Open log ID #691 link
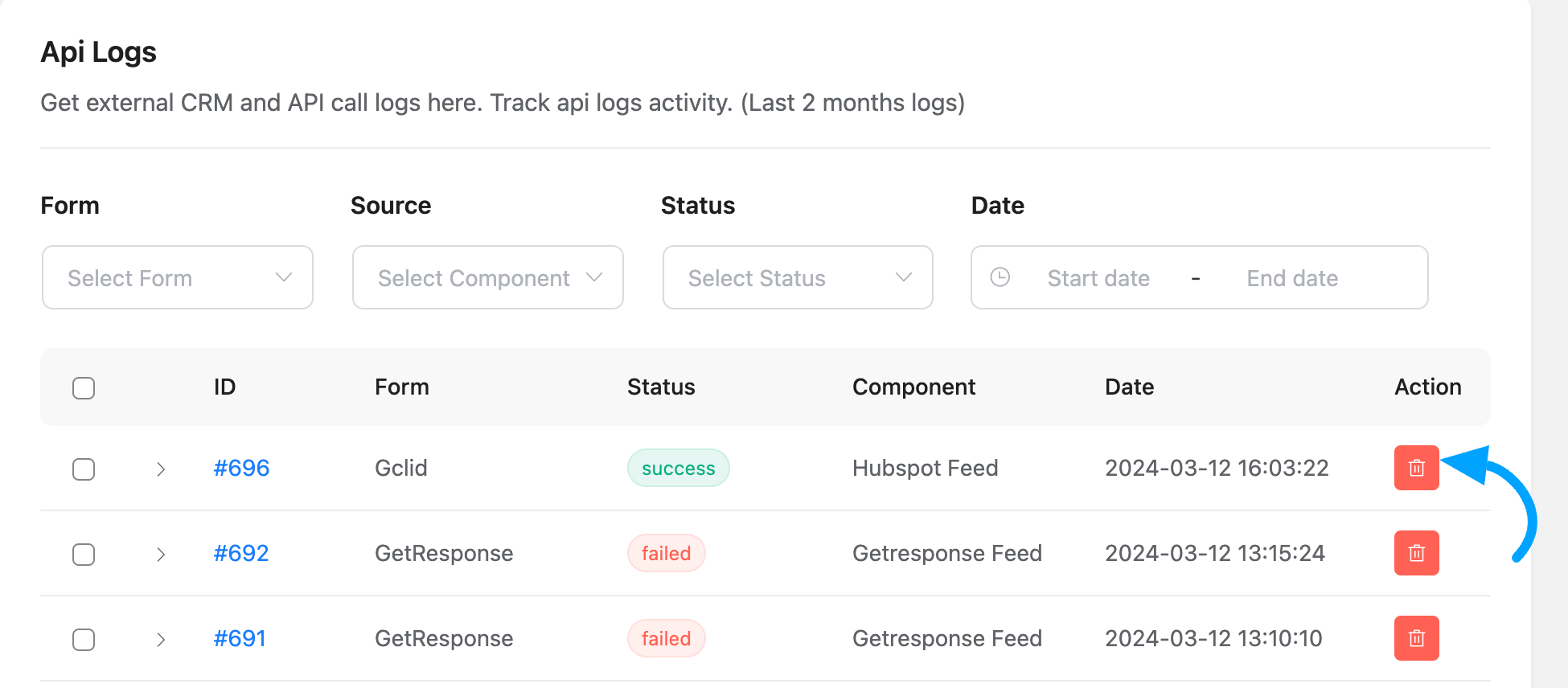This screenshot has height=688, width=1568. (x=240, y=638)
